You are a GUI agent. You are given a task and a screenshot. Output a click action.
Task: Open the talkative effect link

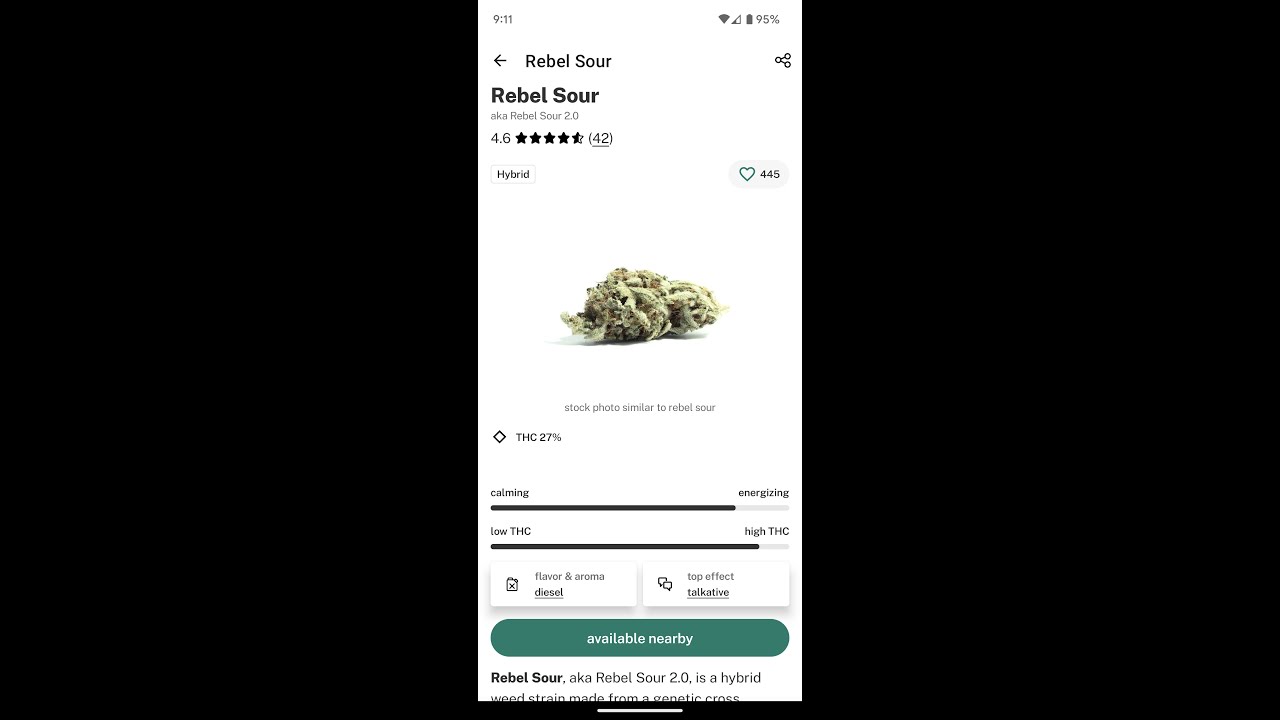(x=708, y=592)
